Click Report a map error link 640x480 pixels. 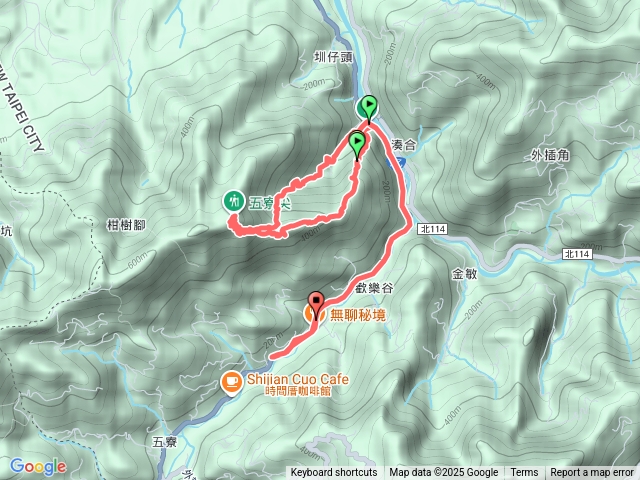(x=592, y=473)
